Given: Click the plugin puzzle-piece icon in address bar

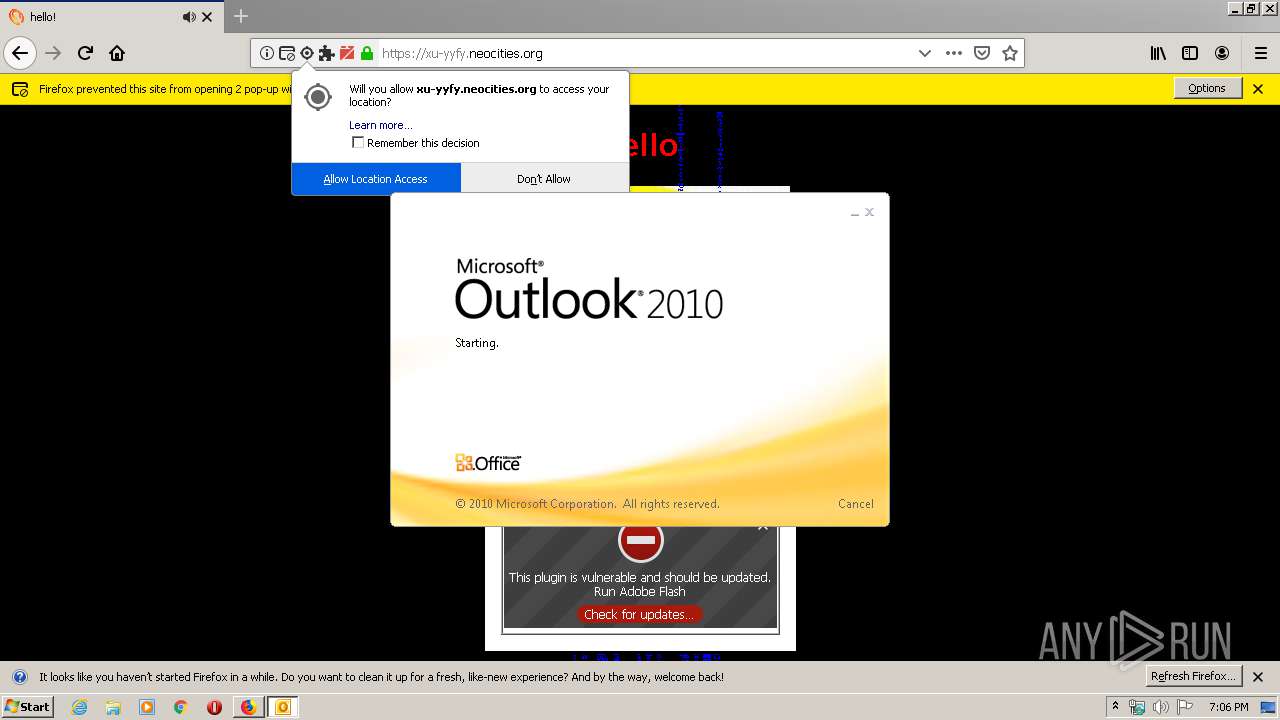Looking at the screenshot, I should pyautogui.click(x=327, y=53).
